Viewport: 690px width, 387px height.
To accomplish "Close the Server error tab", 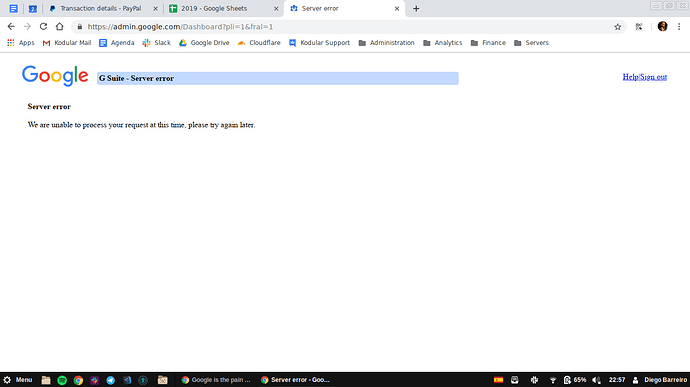I will tap(396, 8).
